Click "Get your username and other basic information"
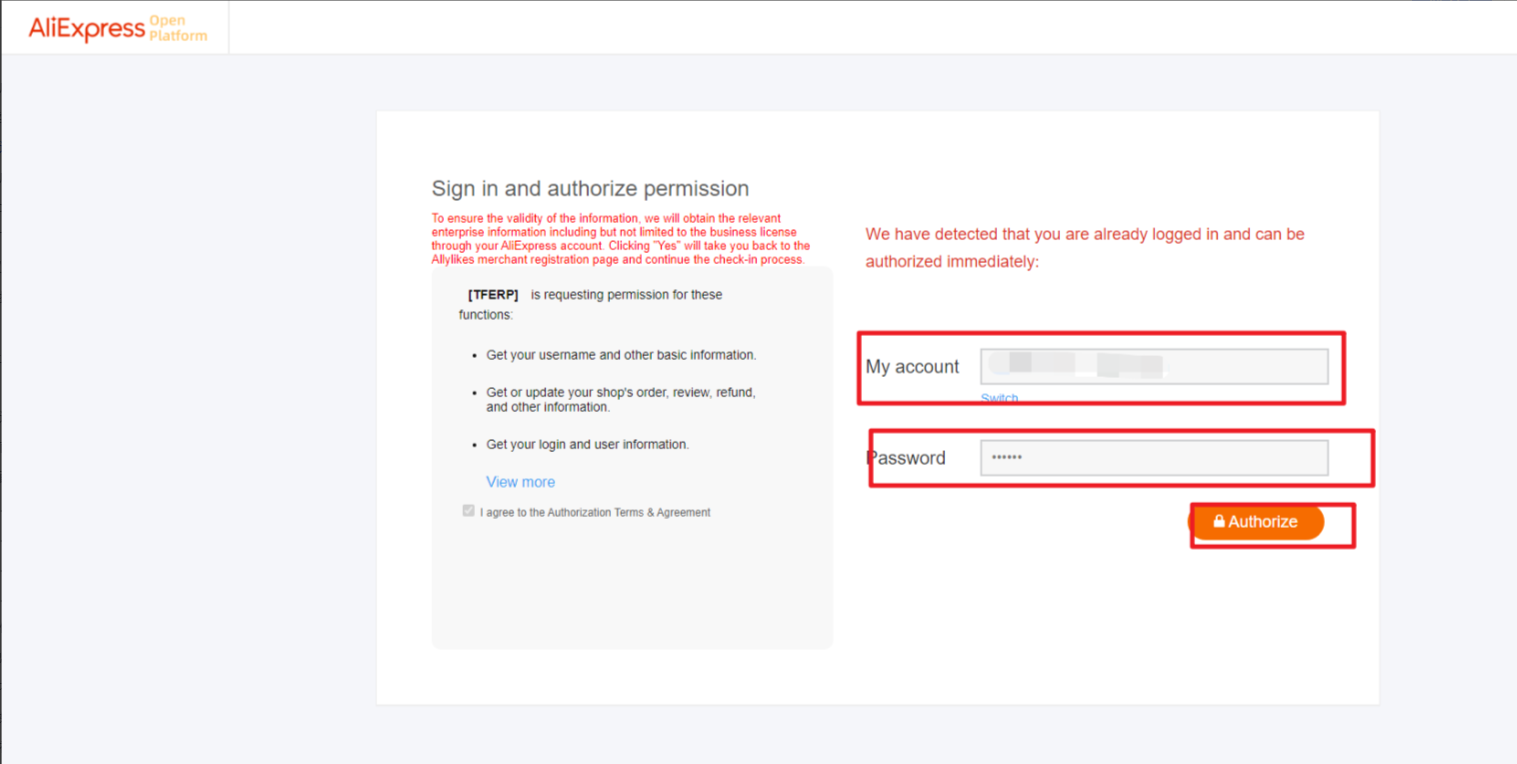1517x764 pixels. [621, 355]
